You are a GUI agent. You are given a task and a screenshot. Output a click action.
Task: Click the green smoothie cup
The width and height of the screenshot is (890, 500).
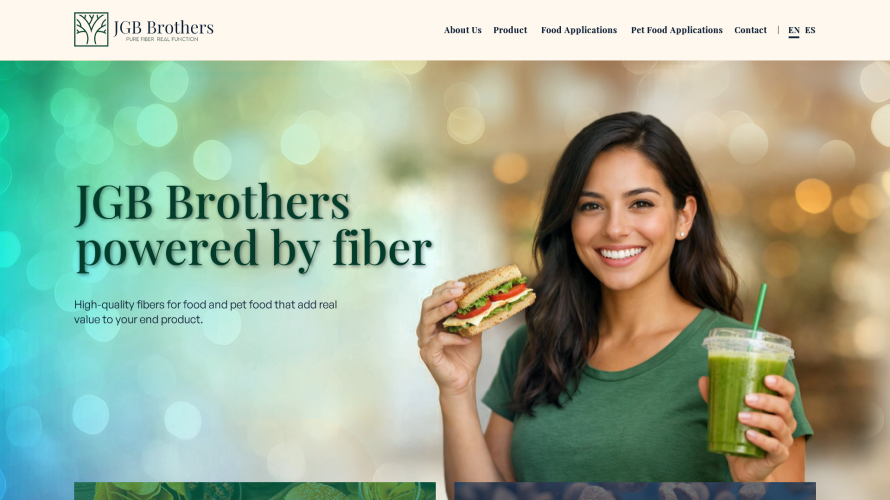tap(745, 392)
